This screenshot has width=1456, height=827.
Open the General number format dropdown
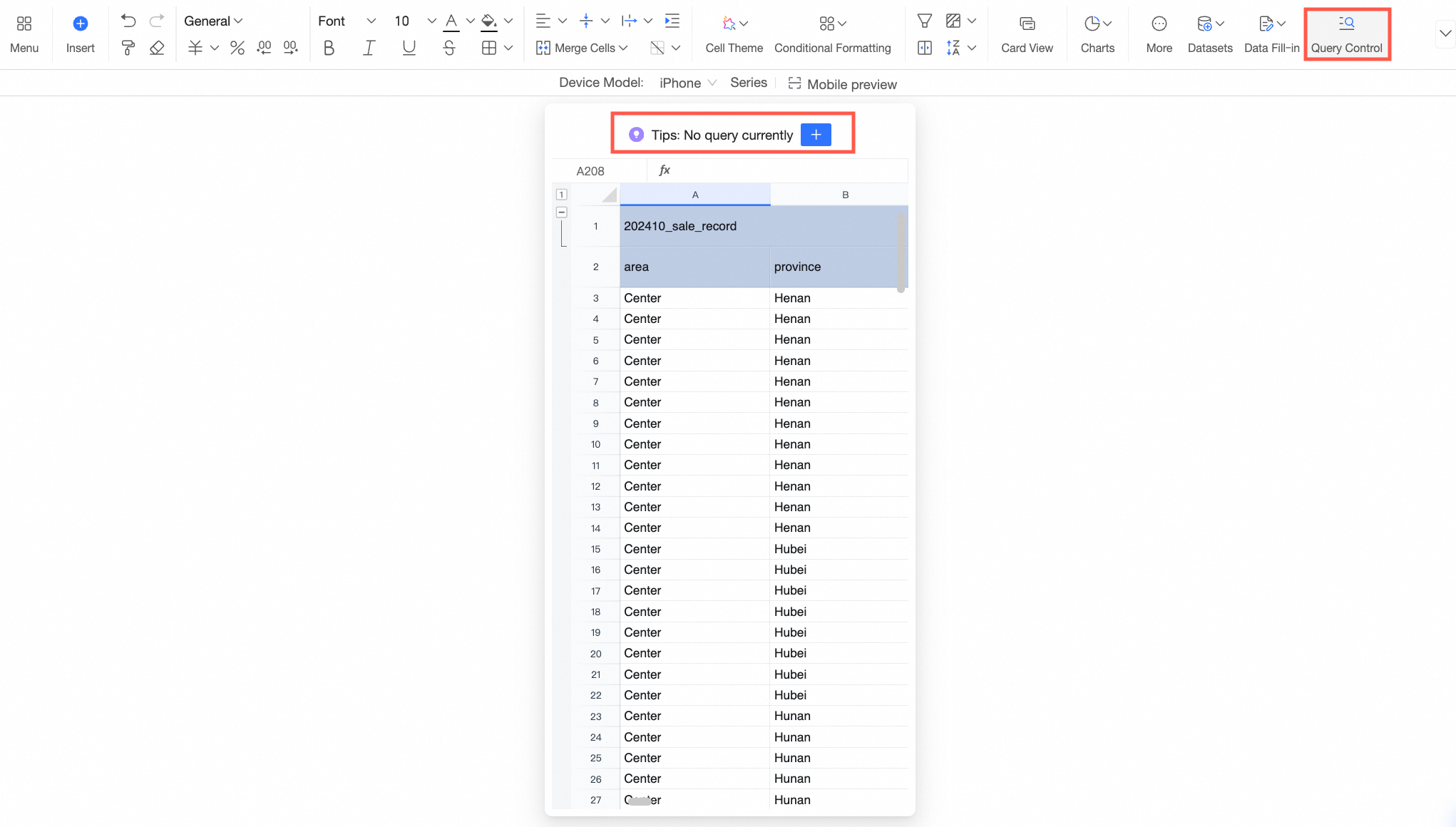213,21
